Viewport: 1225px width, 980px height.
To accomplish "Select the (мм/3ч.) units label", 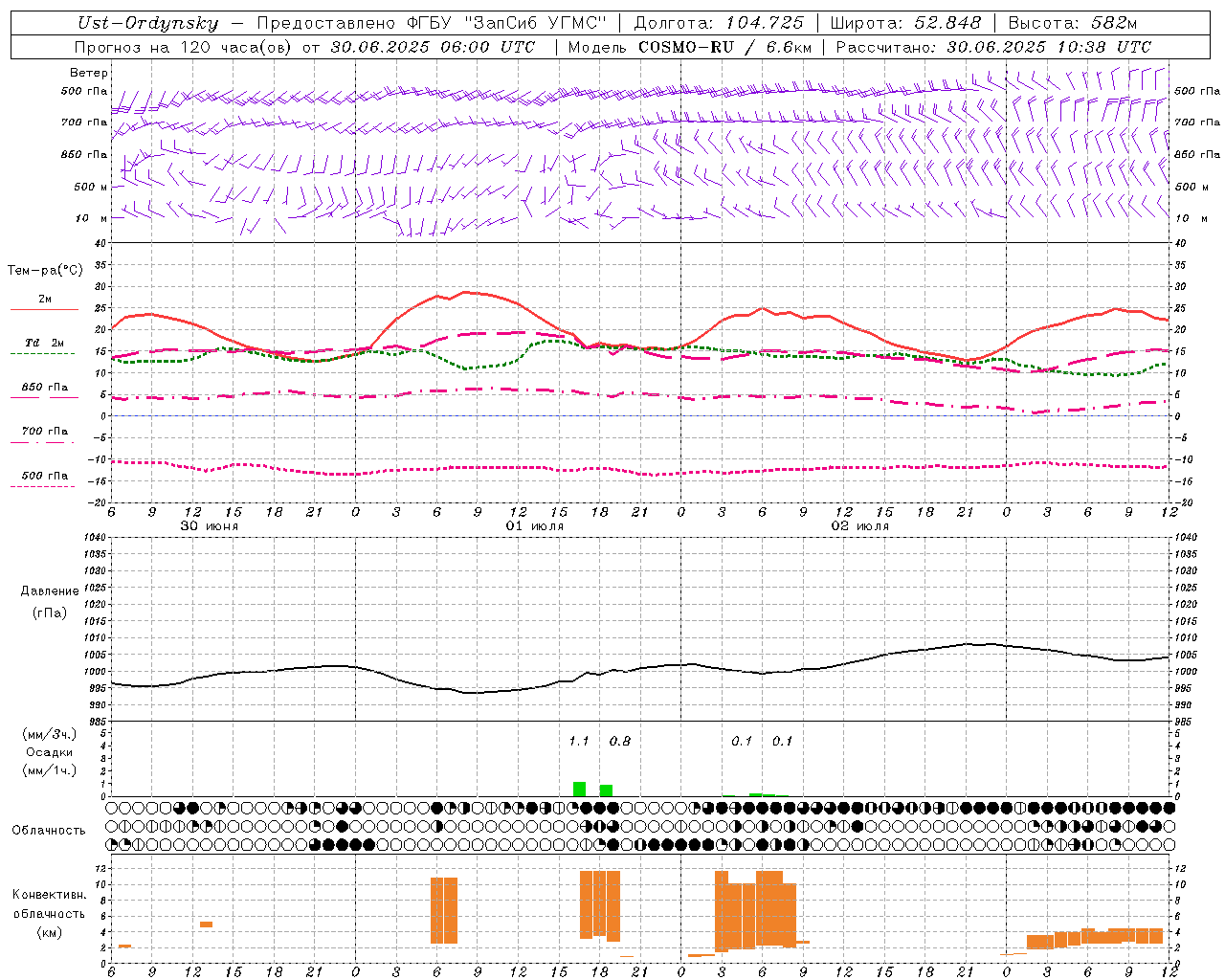I will click(x=50, y=734).
